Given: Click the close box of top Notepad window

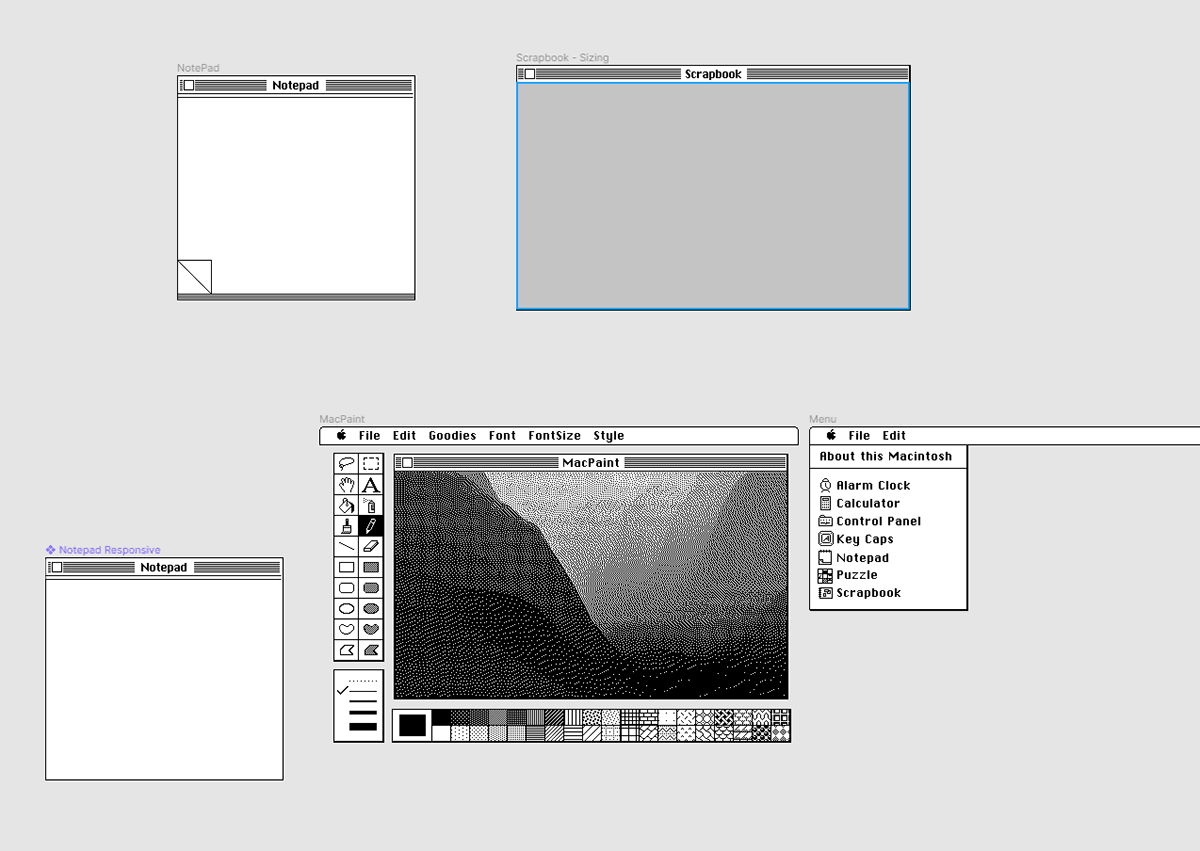Looking at the screenshot, I should 189,85.
